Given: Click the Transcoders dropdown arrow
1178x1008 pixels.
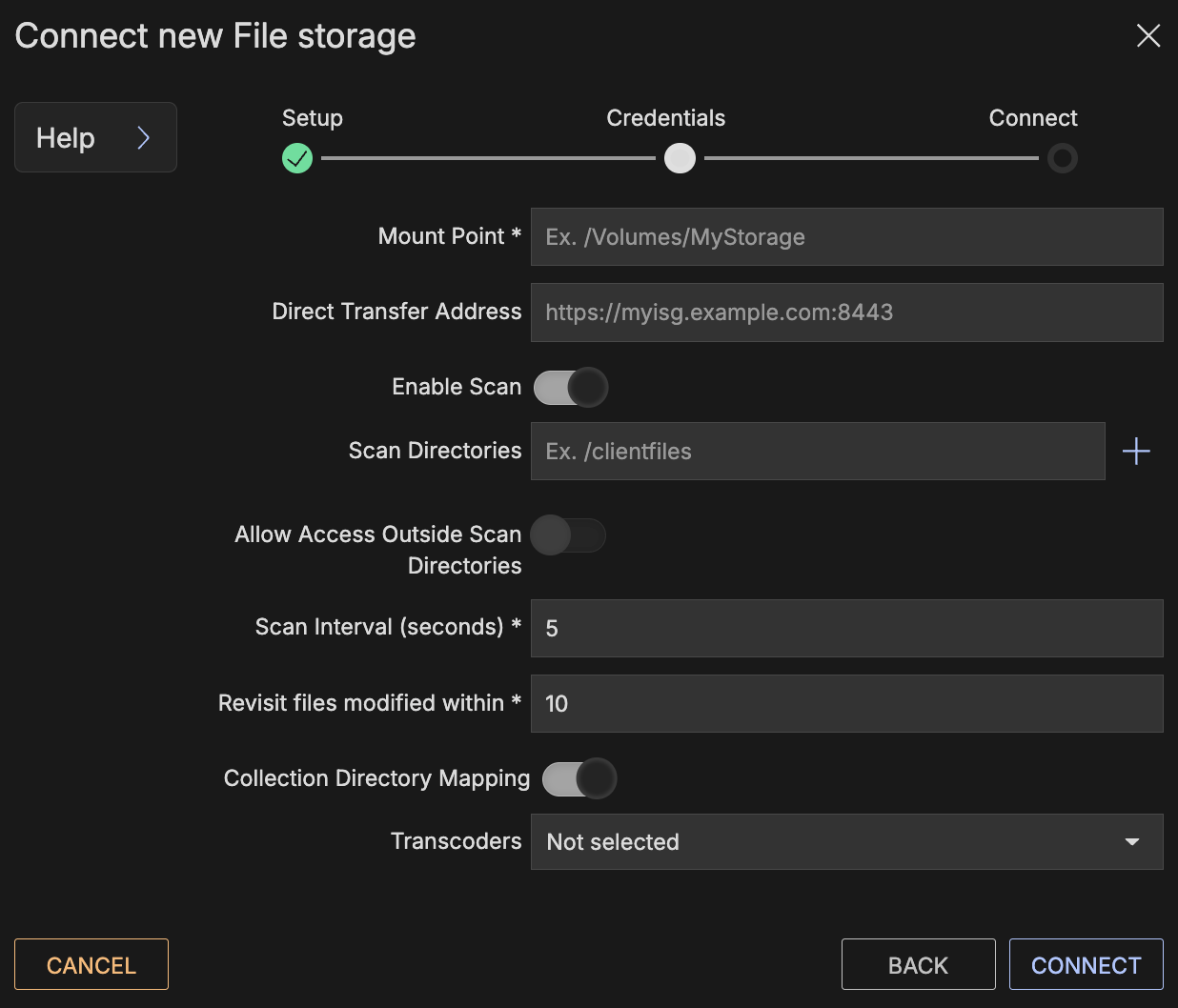Looking at the screenshot, I should pyautogui.click(x=1131, y=842).
